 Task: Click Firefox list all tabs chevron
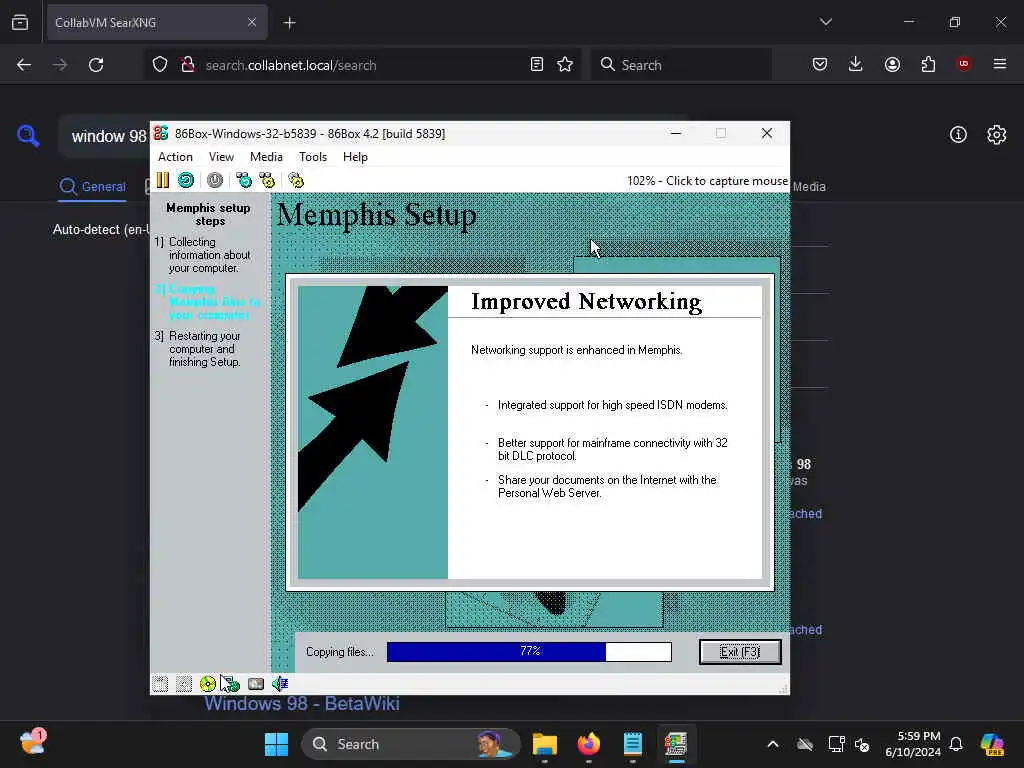click(826, 22)
